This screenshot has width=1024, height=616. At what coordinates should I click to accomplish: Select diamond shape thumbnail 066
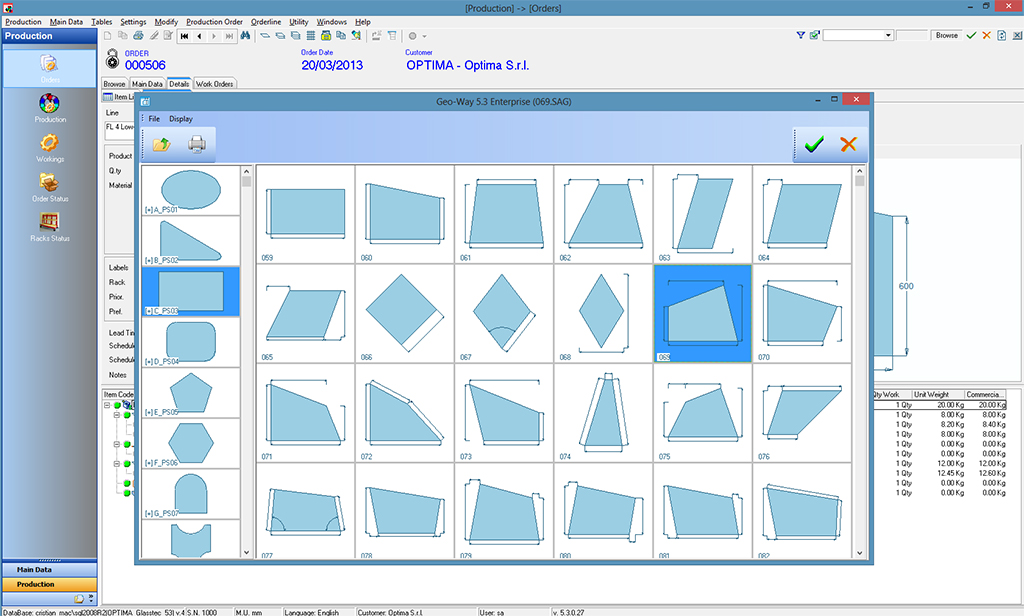(405, 314)
